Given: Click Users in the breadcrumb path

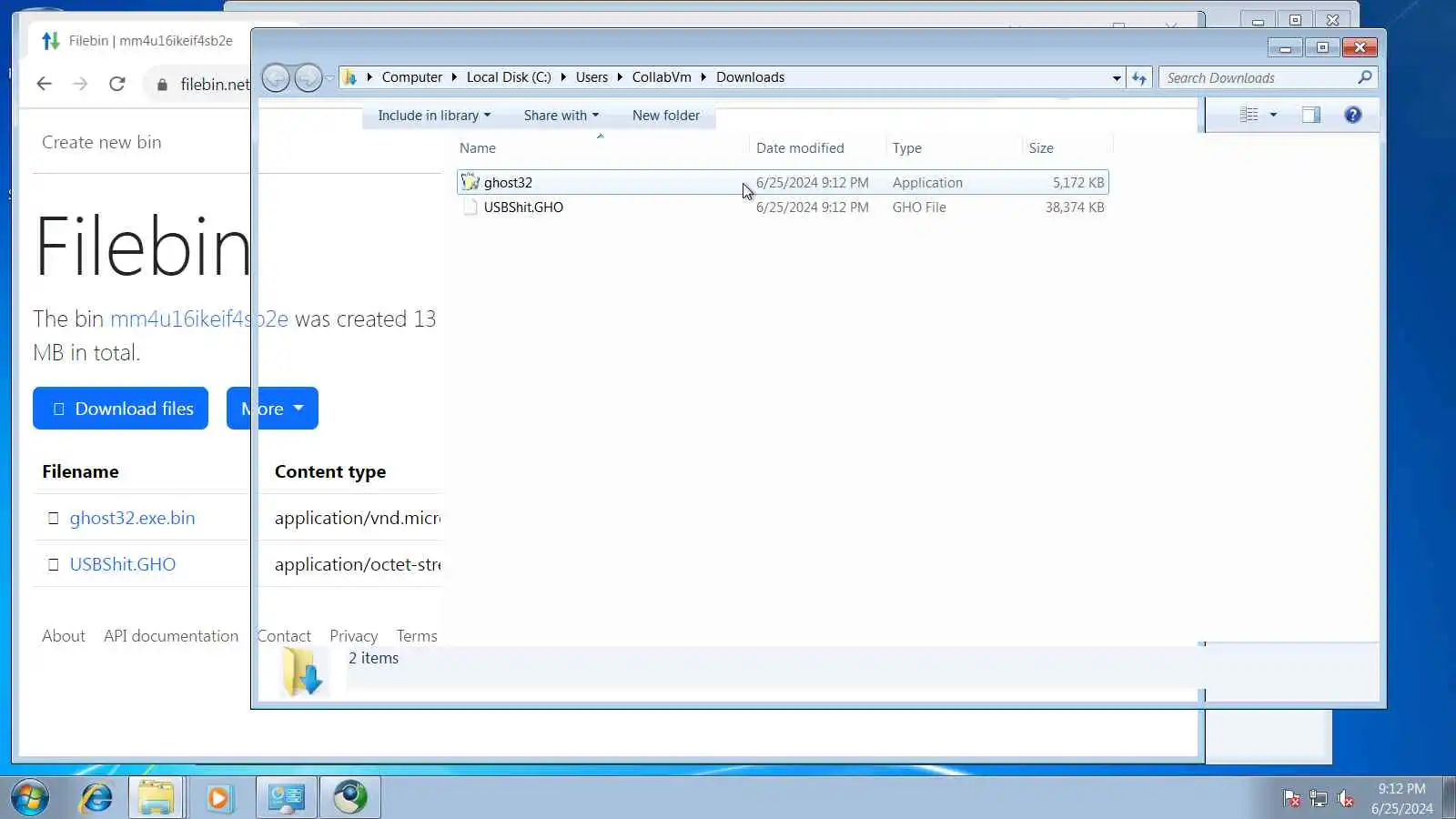Looking at the screenshot, I should (x=591, y=77).
